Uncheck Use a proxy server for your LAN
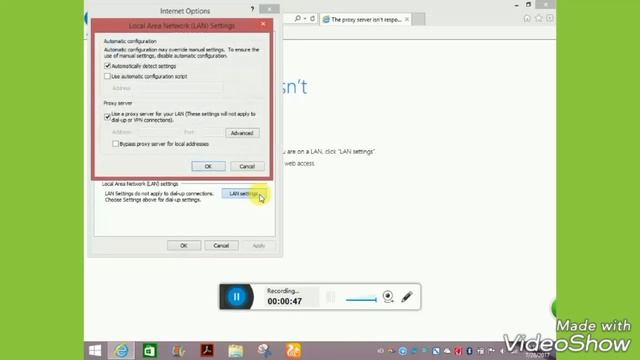 pyautogui.click(x=107, y=117)
